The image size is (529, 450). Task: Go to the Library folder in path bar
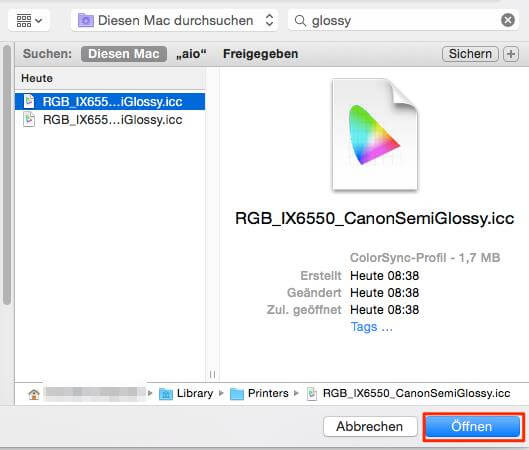pos(186,393)
